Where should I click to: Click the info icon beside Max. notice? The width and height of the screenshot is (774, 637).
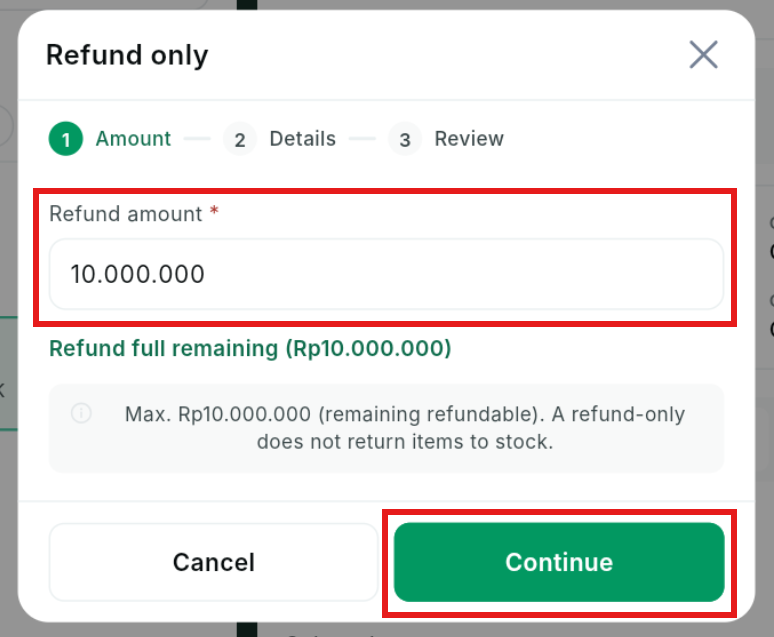tap(81, 412)
